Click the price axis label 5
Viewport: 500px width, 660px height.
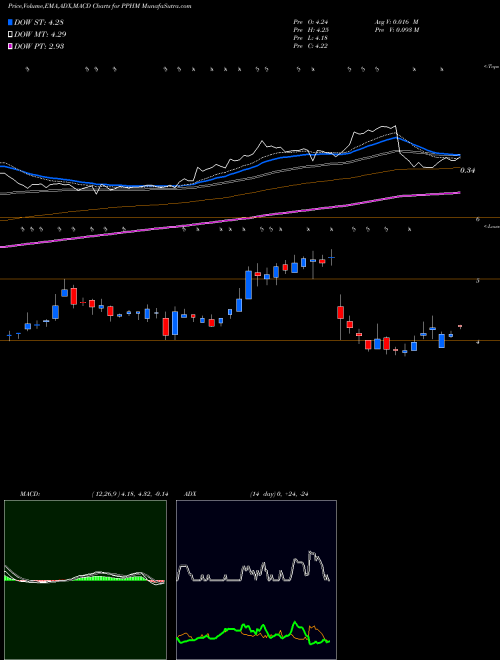(478, 280)
